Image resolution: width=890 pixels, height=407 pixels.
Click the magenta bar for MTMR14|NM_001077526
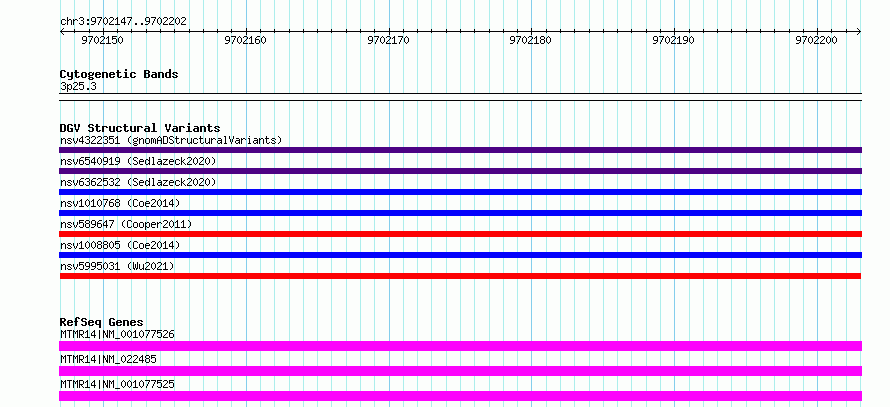(460, 346)
